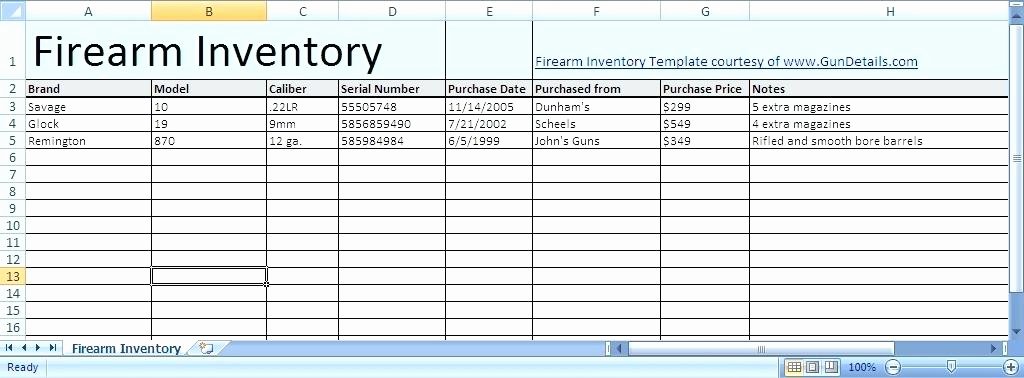The width and height of the screenshot is (1024, 378).
Task: Go to first sheet navigation arrow
Action: [9, 348]
